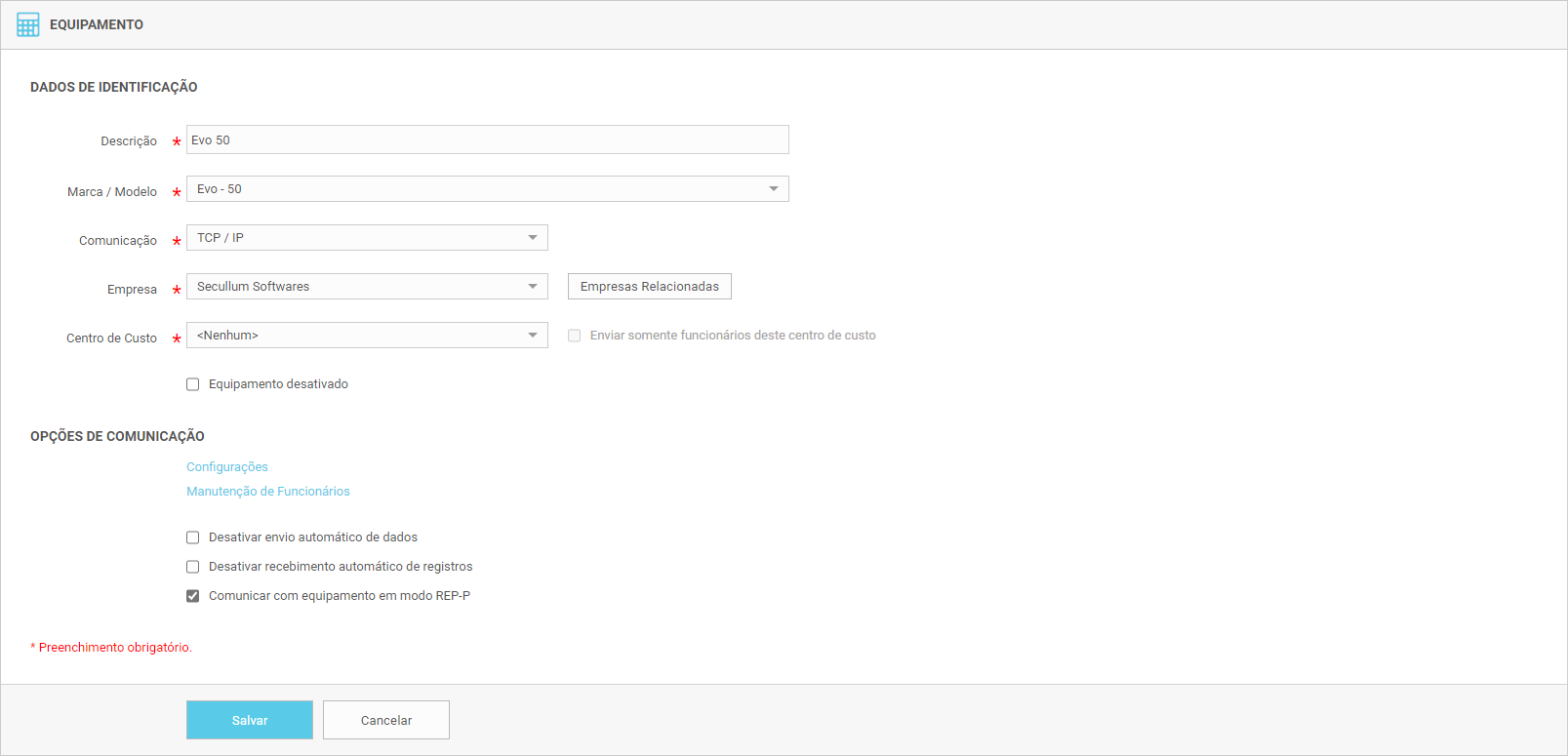
Task: Click the DADOS DE IDENTIFICAÇÃO section heading
Action: (x=114, y=88)
